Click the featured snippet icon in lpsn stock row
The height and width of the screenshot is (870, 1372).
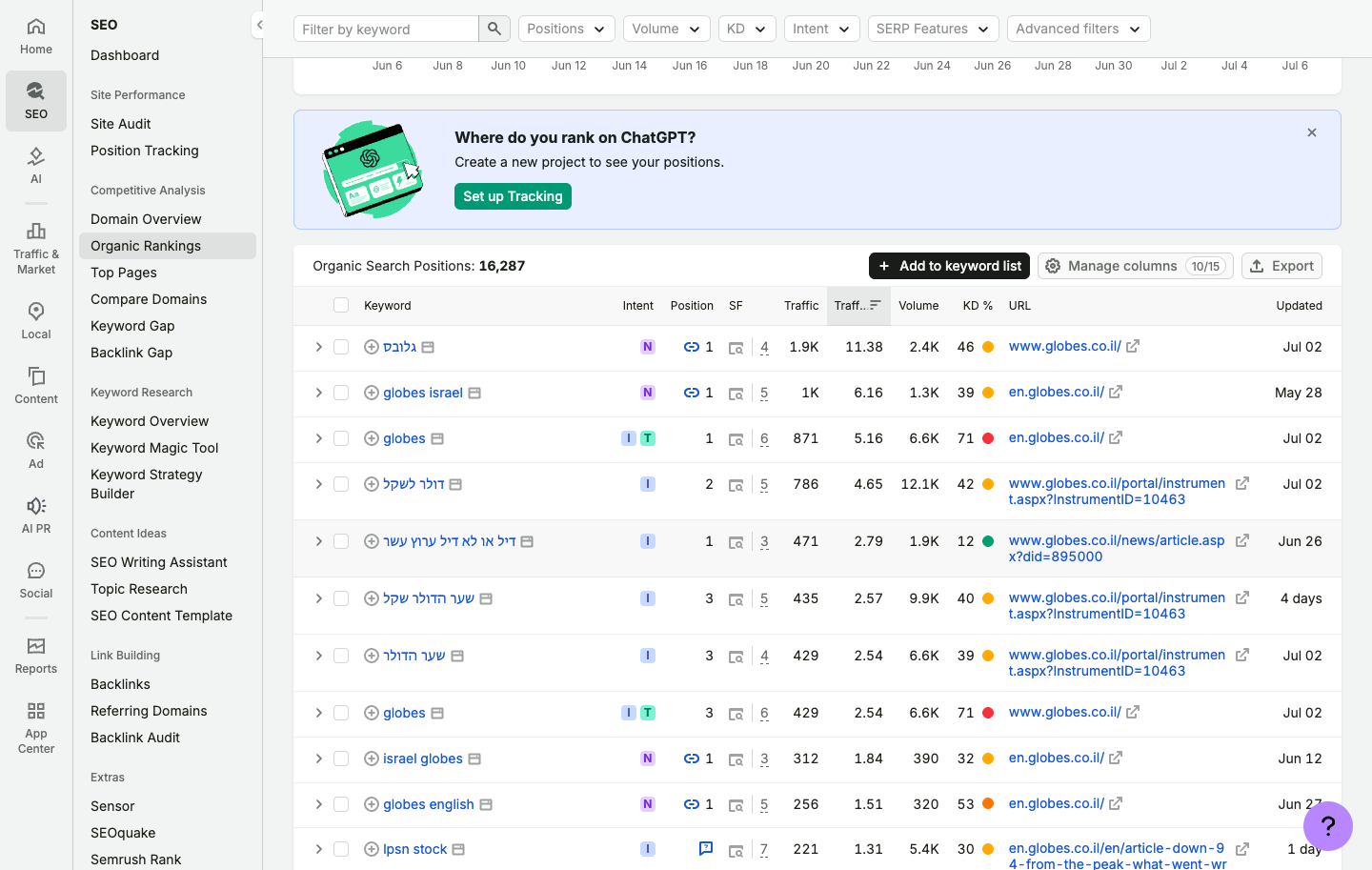click(706, 848)
